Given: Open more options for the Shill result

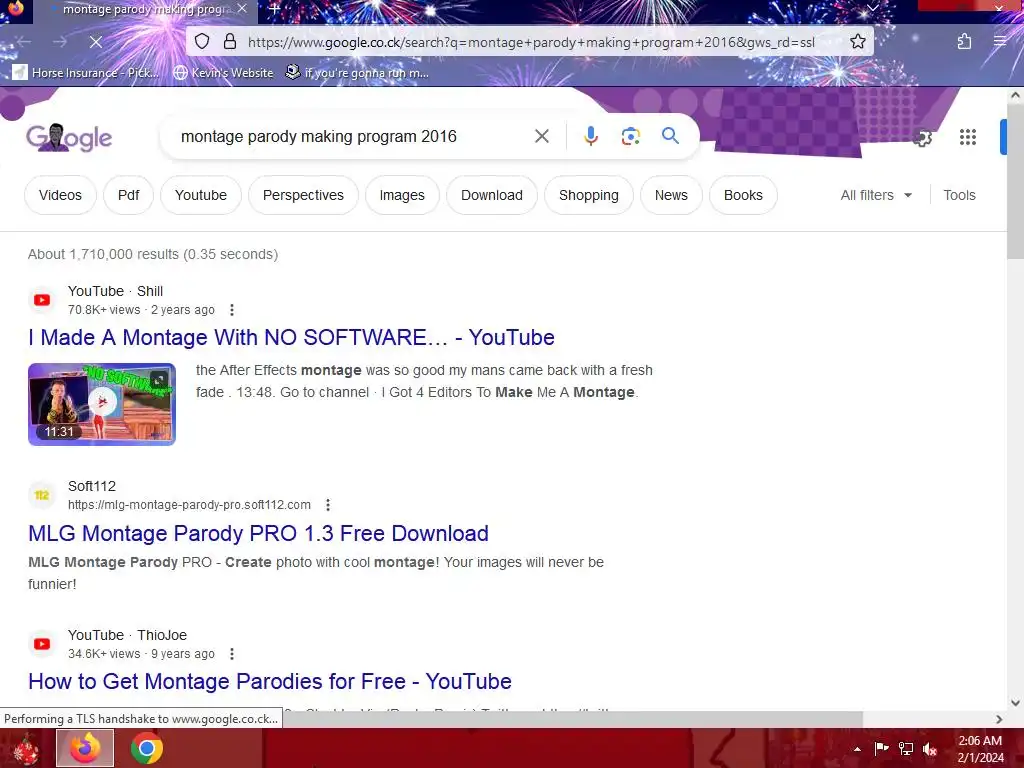Looking at the screenshot, I should click(232, 310).
